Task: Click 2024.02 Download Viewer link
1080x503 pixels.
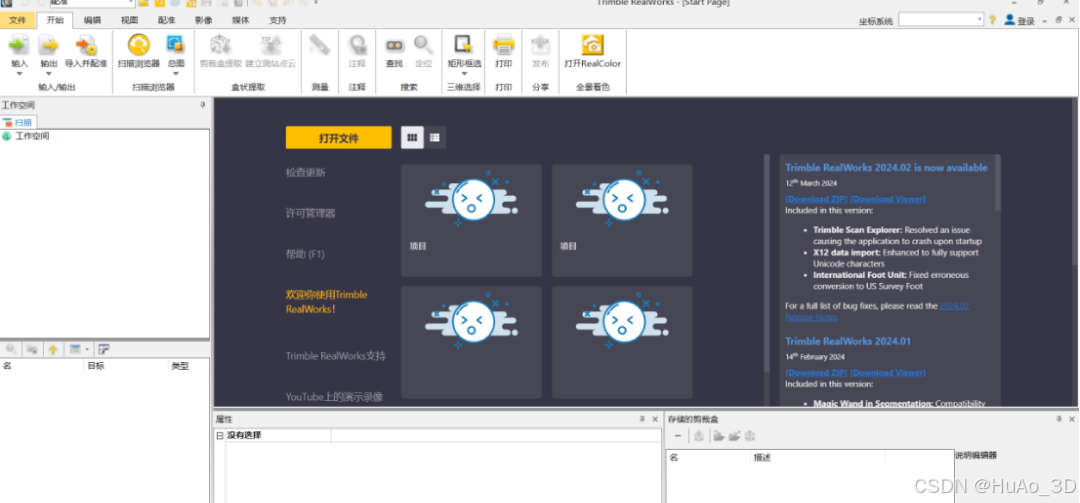Action: pos(889,199)
